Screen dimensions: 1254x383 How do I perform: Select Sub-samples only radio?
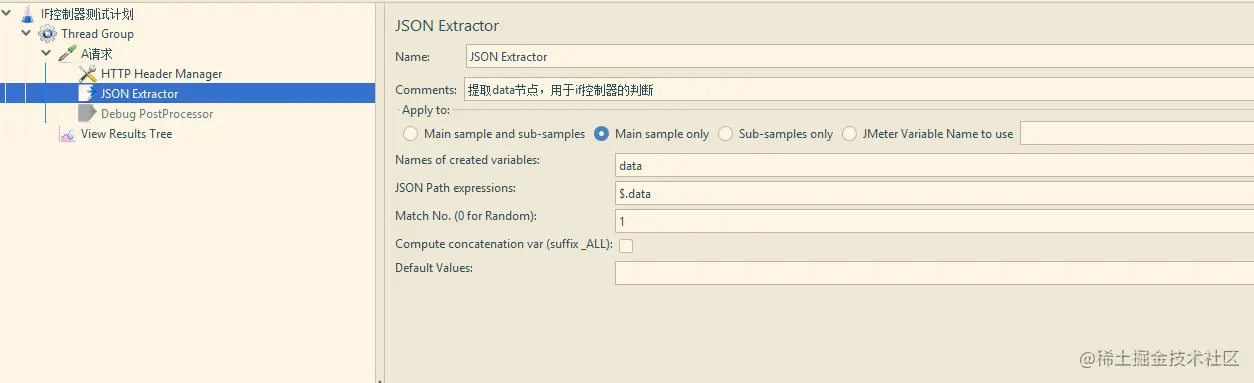(725, 134)
